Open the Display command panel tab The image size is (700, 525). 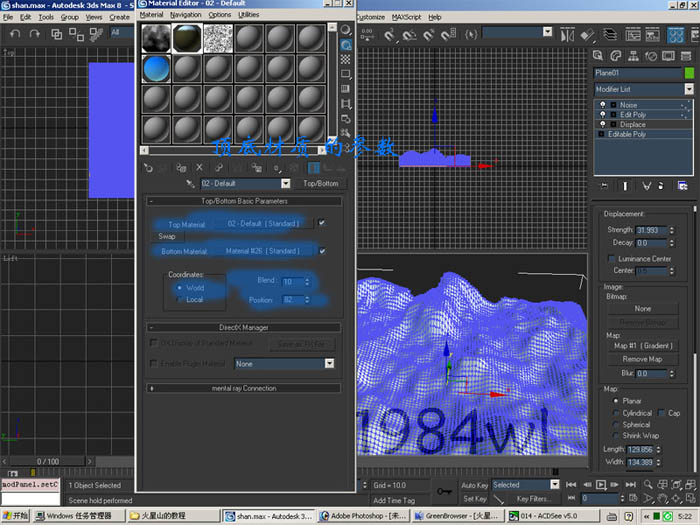(668, 56)
